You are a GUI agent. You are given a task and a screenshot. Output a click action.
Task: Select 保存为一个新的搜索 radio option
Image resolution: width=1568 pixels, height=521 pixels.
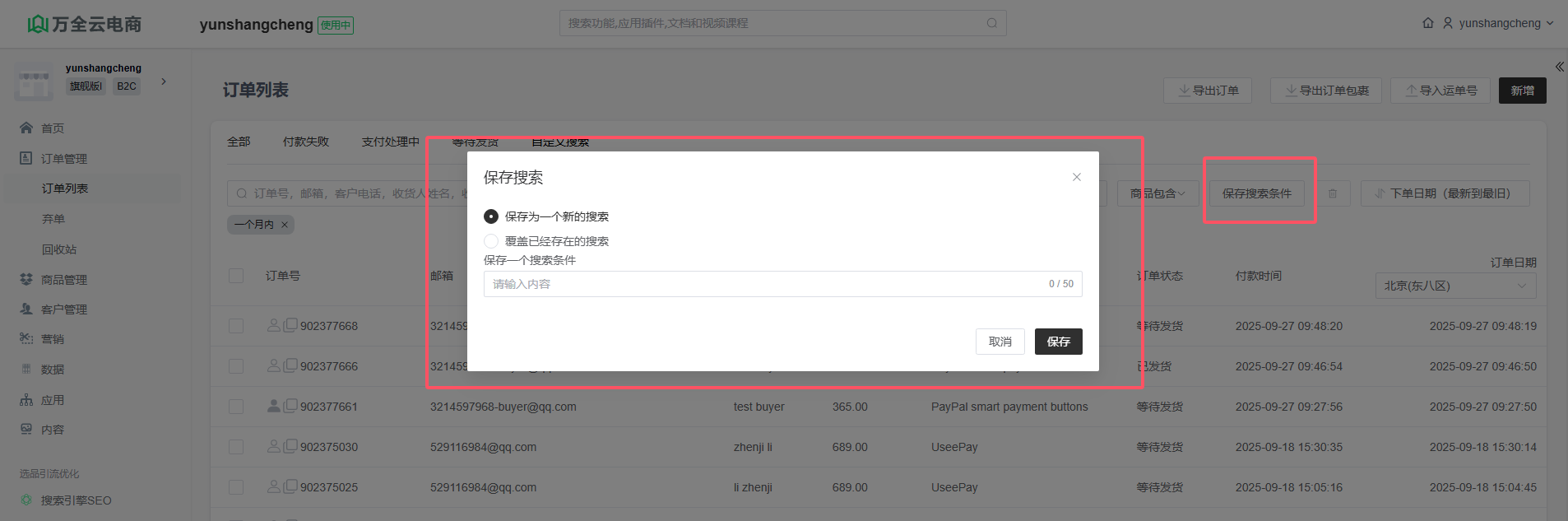pos(491,216)
